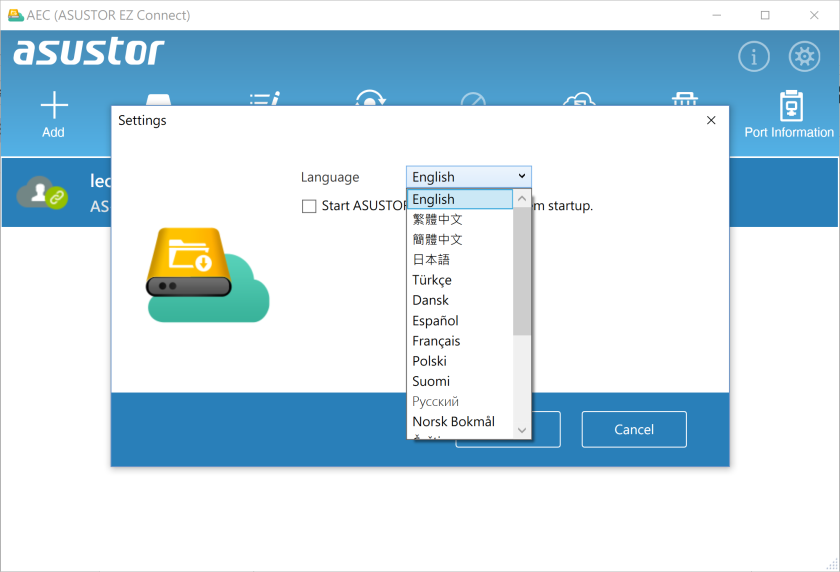This screenshot has height=572, width=840.
Task: Click the Language label text
Action: (330, 177)
